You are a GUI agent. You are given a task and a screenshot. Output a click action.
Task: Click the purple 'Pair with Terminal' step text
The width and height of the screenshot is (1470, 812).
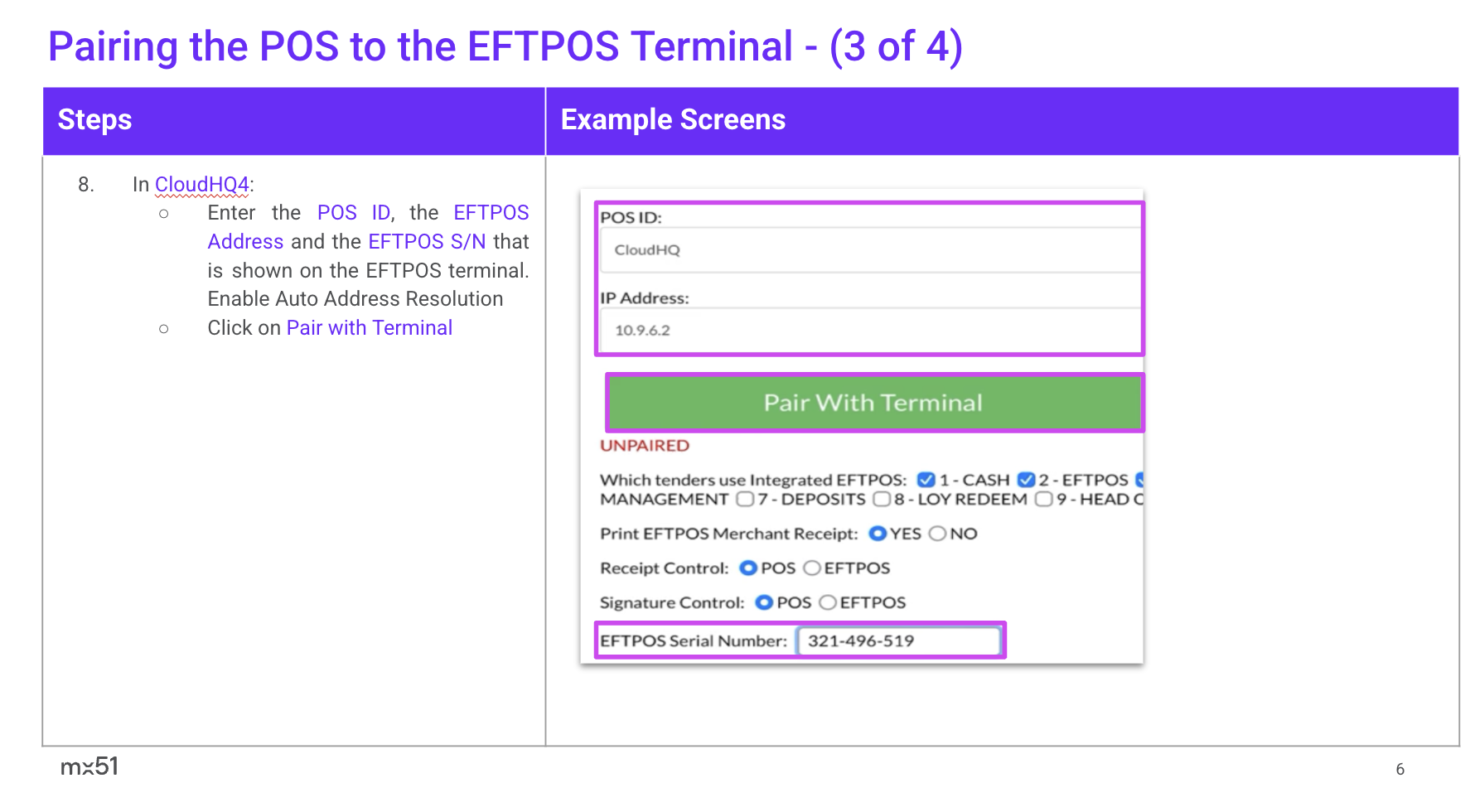(x=369, y=328)
